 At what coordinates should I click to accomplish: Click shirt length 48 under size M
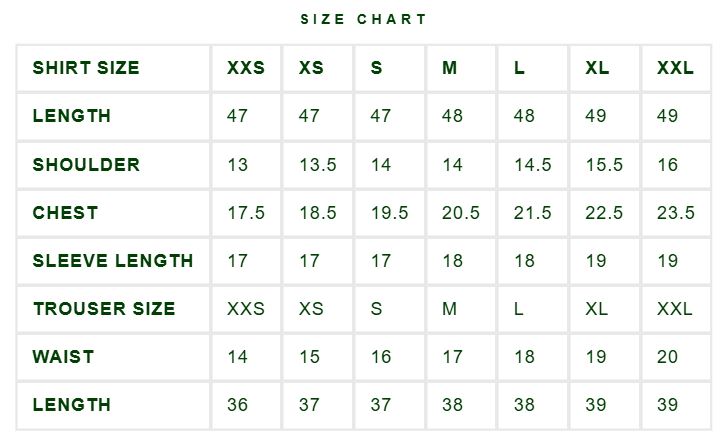coord(452,115)
